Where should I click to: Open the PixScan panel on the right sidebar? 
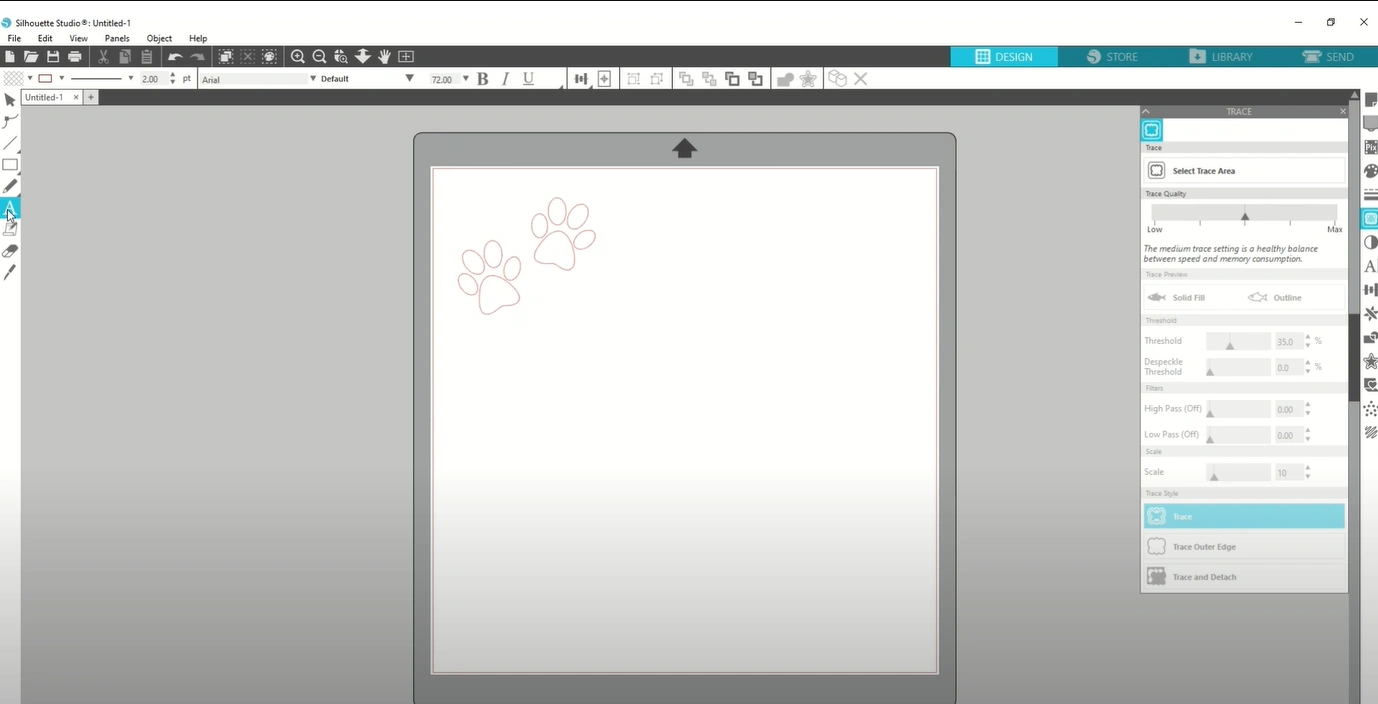(1370, 146)
